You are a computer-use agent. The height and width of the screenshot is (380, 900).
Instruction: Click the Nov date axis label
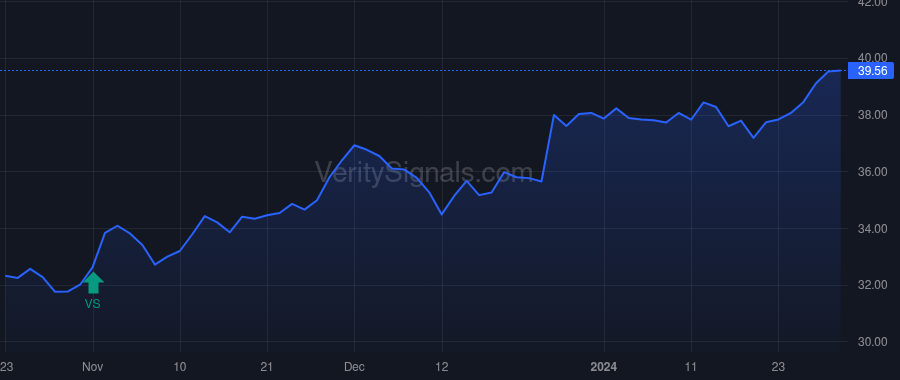[x=92, y=366]
